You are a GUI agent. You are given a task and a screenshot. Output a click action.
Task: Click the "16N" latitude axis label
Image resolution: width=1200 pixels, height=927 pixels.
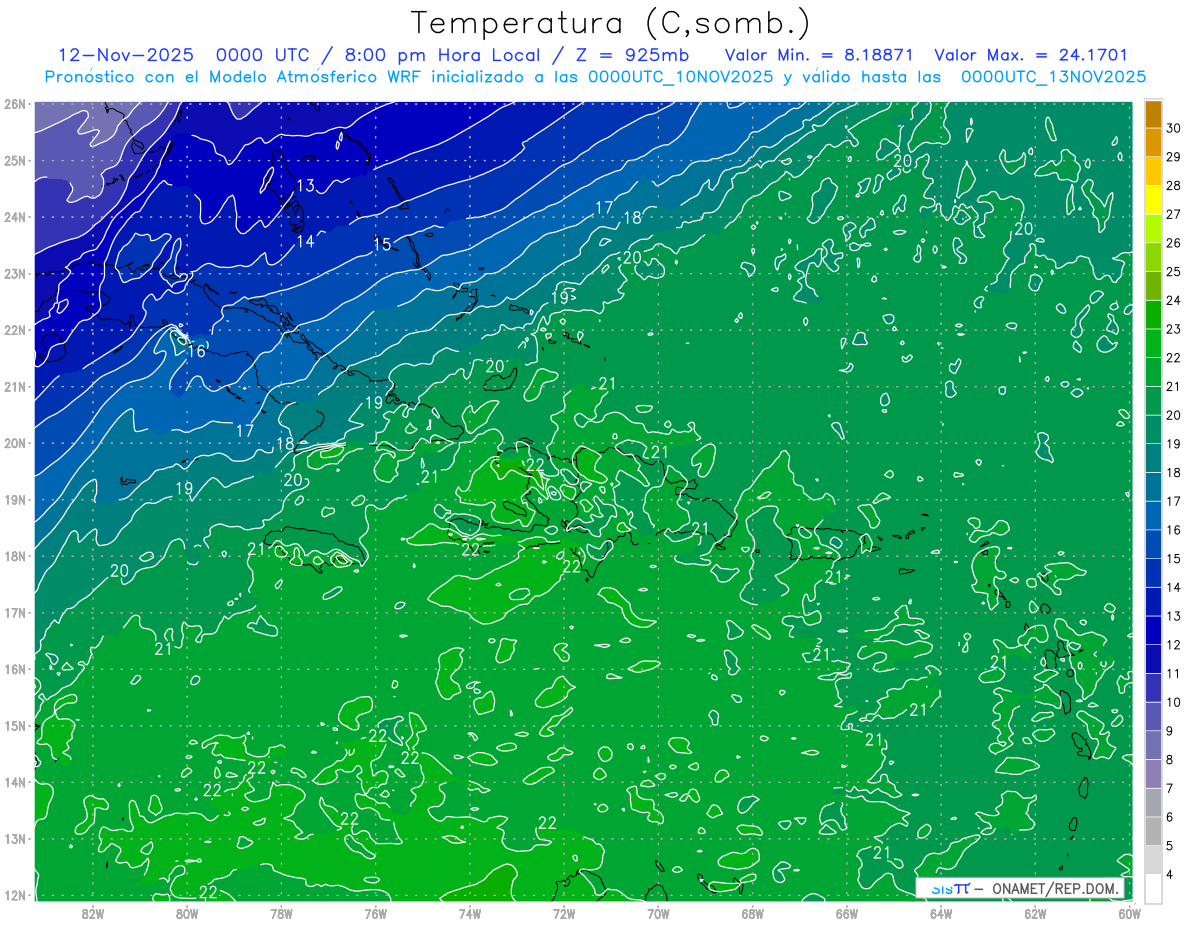click(x=15, y=669)
